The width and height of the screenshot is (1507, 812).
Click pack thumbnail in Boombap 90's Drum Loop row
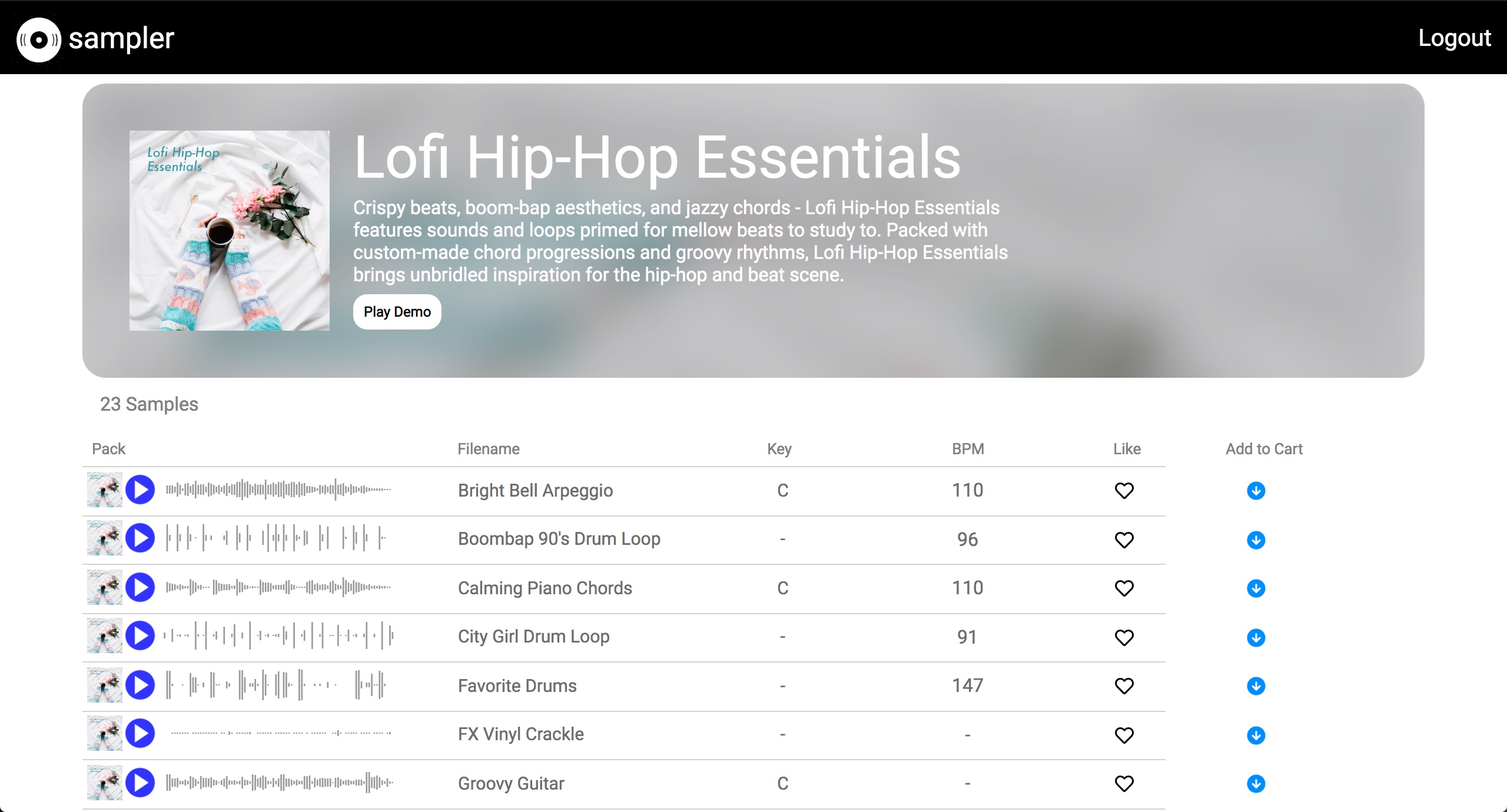pos(105,538)
